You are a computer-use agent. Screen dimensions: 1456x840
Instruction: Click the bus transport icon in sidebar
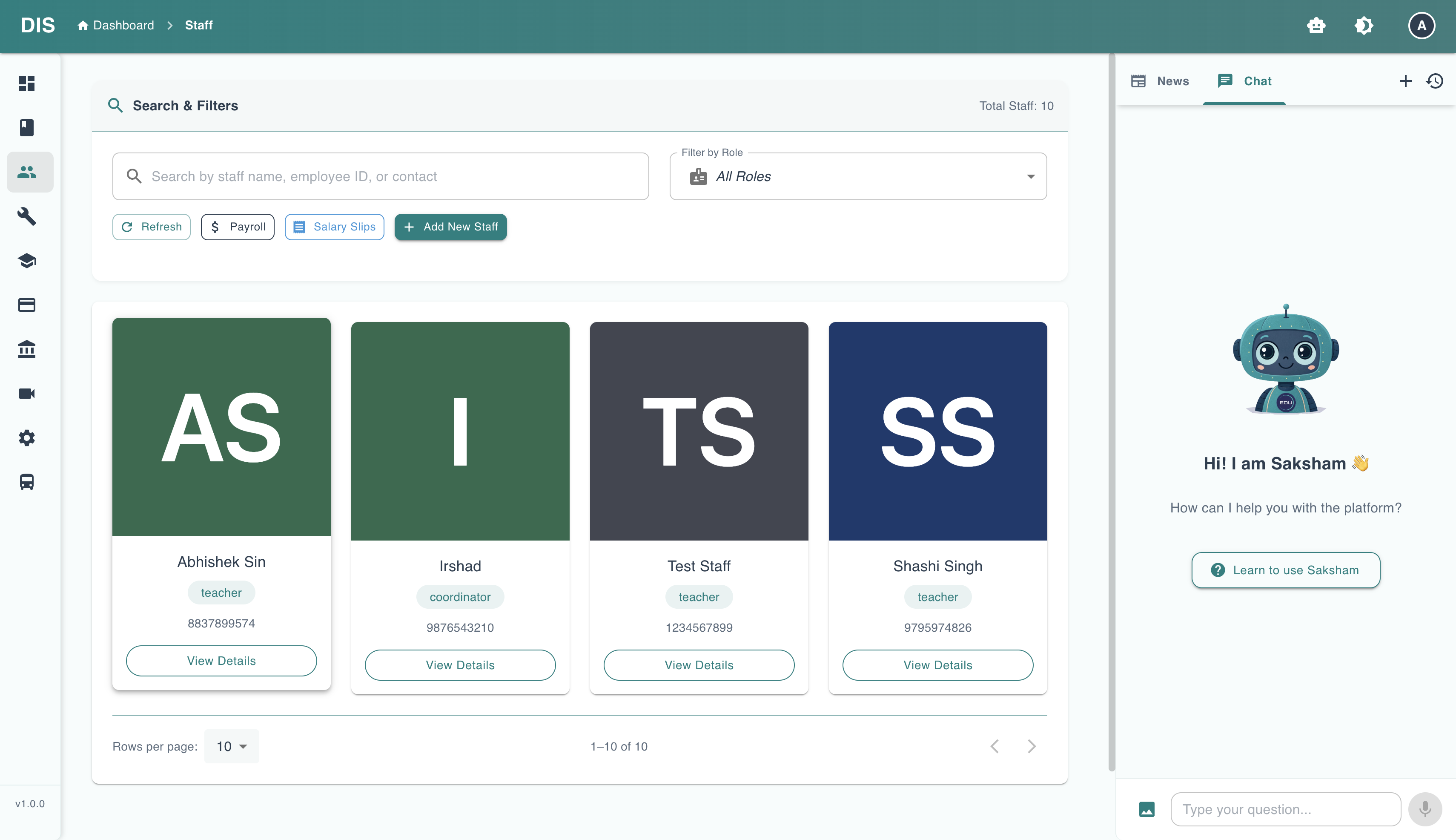(26, 482)
